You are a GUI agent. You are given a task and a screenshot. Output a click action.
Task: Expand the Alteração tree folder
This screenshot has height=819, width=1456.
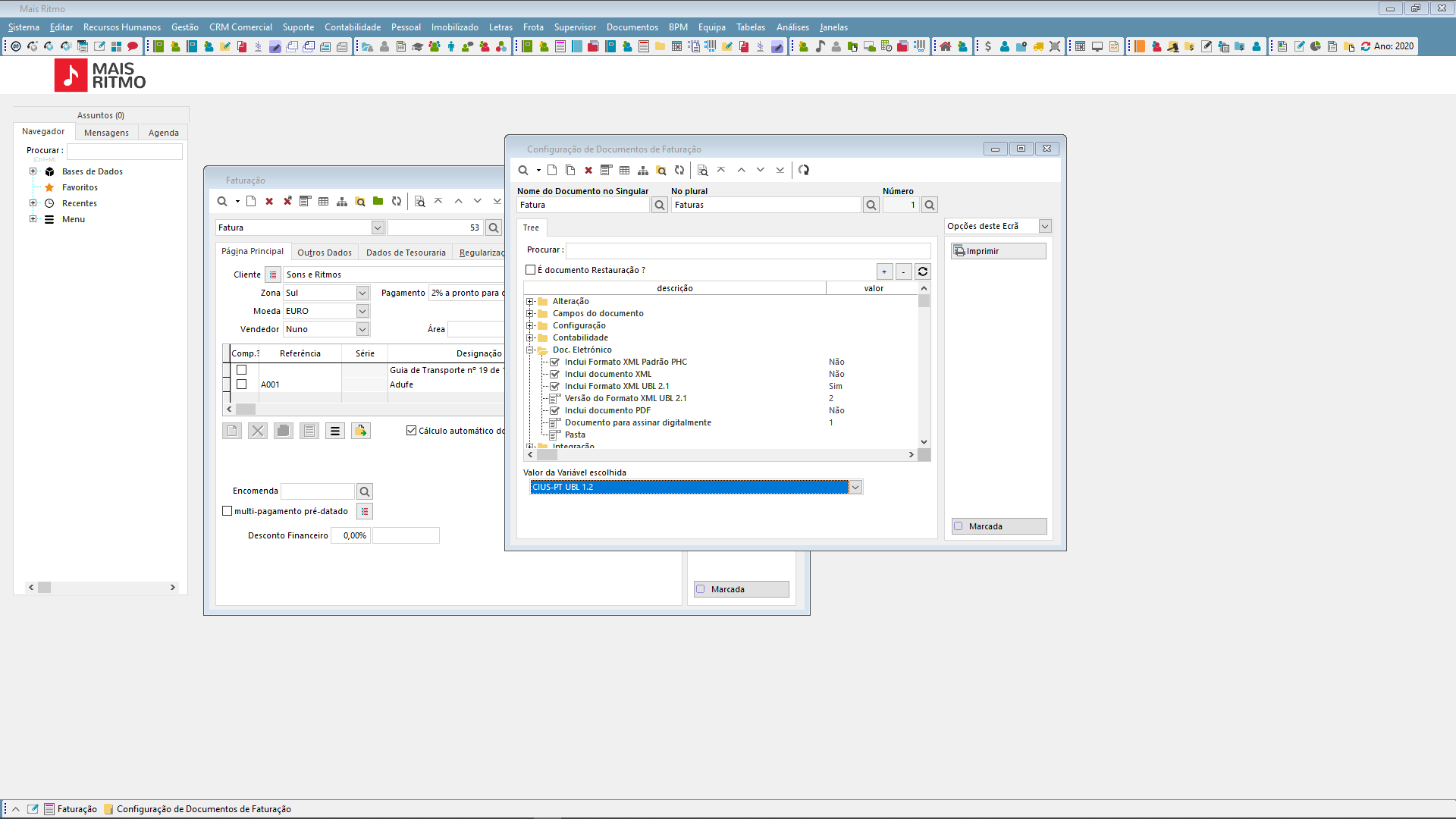(530, 302)
